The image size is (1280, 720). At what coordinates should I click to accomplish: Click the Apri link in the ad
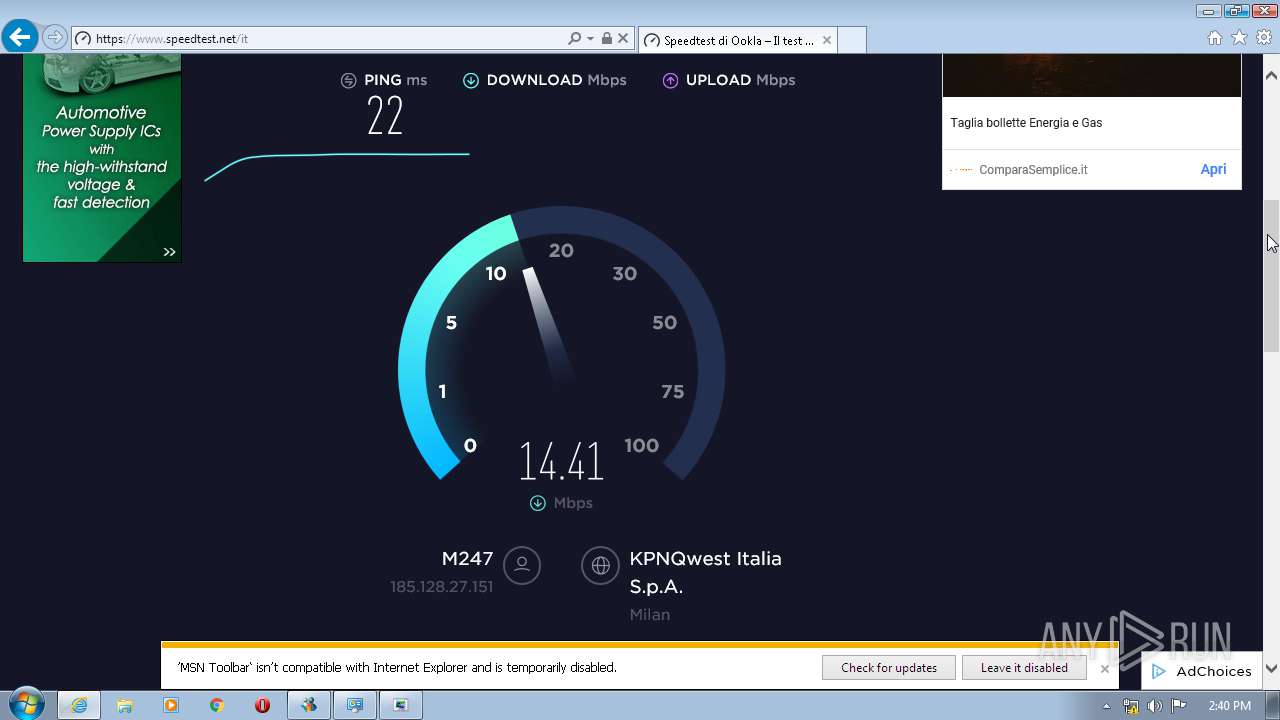coord(1213,169)
